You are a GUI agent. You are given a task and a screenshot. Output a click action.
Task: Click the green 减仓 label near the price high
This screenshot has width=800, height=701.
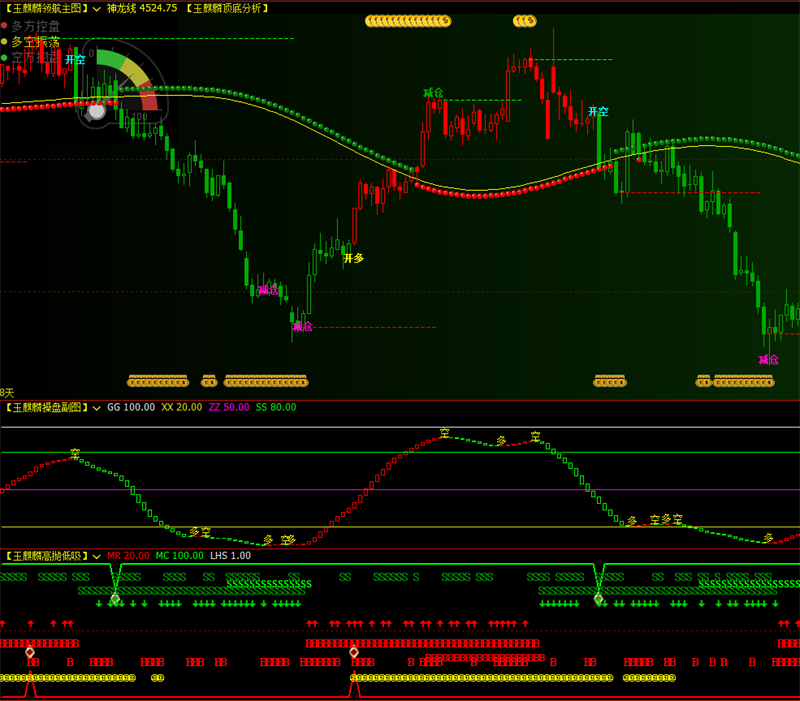point(433,93)
